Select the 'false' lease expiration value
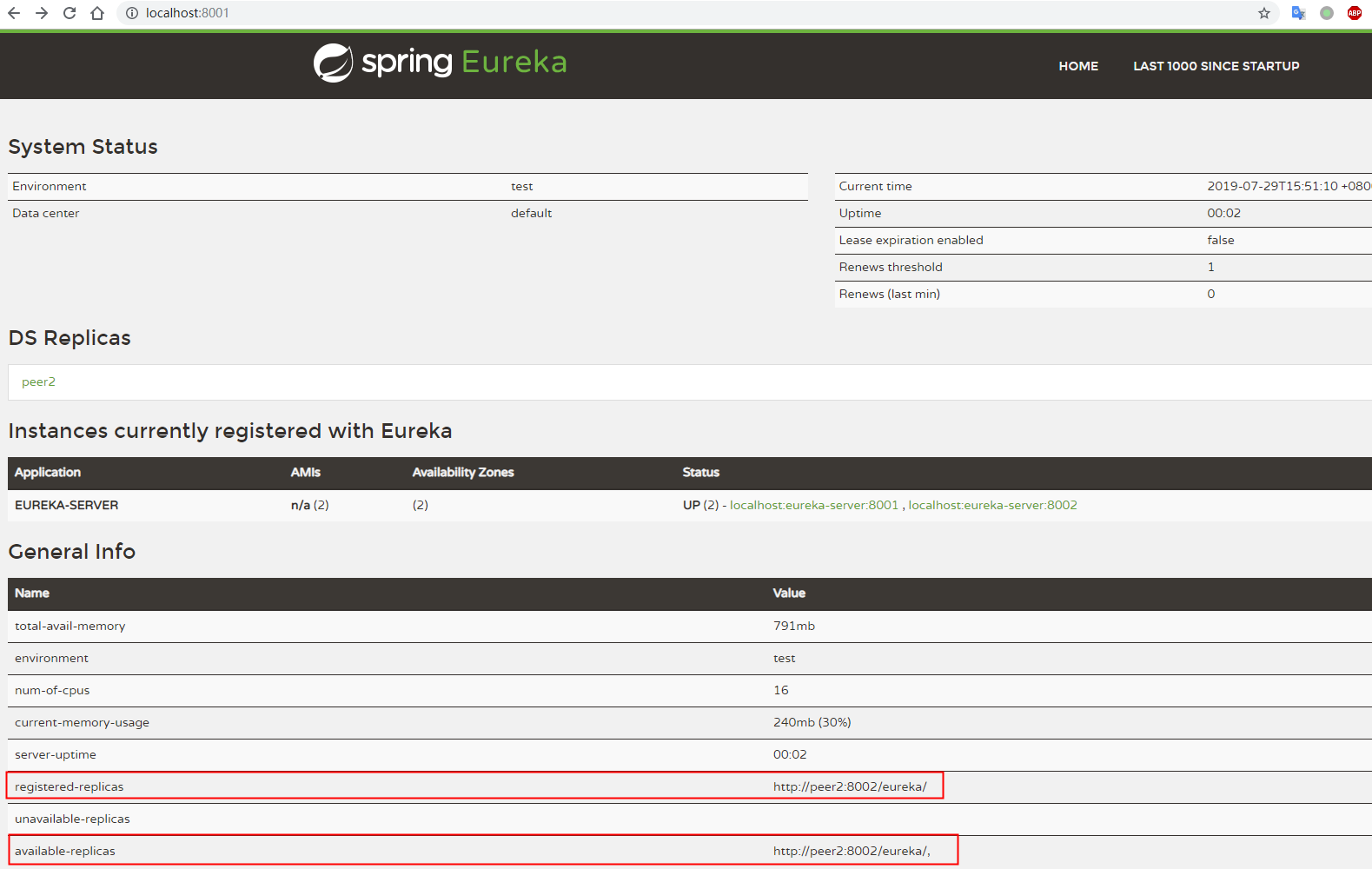Image resolution: width=1372 pixels, height=869 pixels. 1221,240
